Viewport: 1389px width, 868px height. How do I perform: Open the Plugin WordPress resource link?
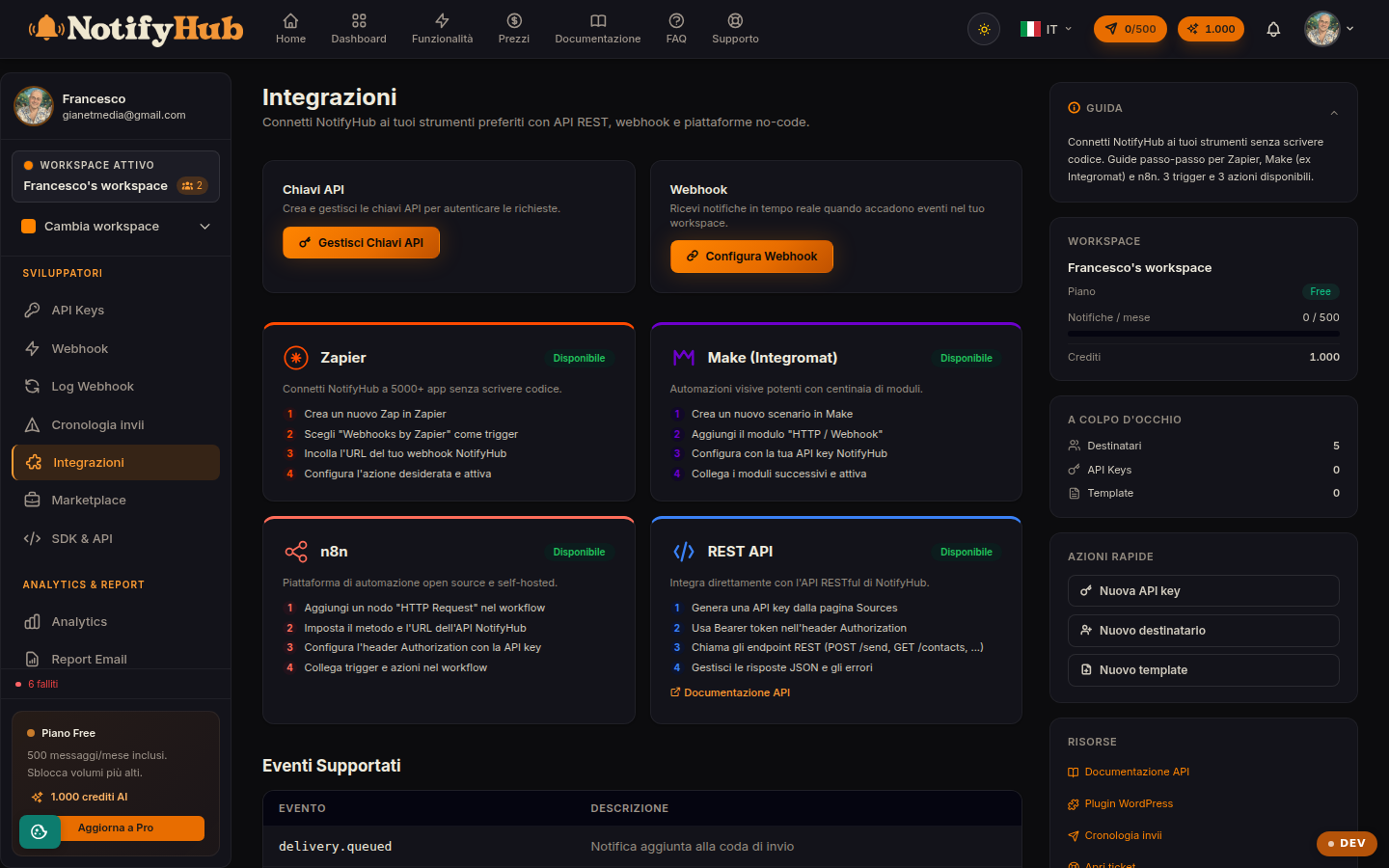1121,803
